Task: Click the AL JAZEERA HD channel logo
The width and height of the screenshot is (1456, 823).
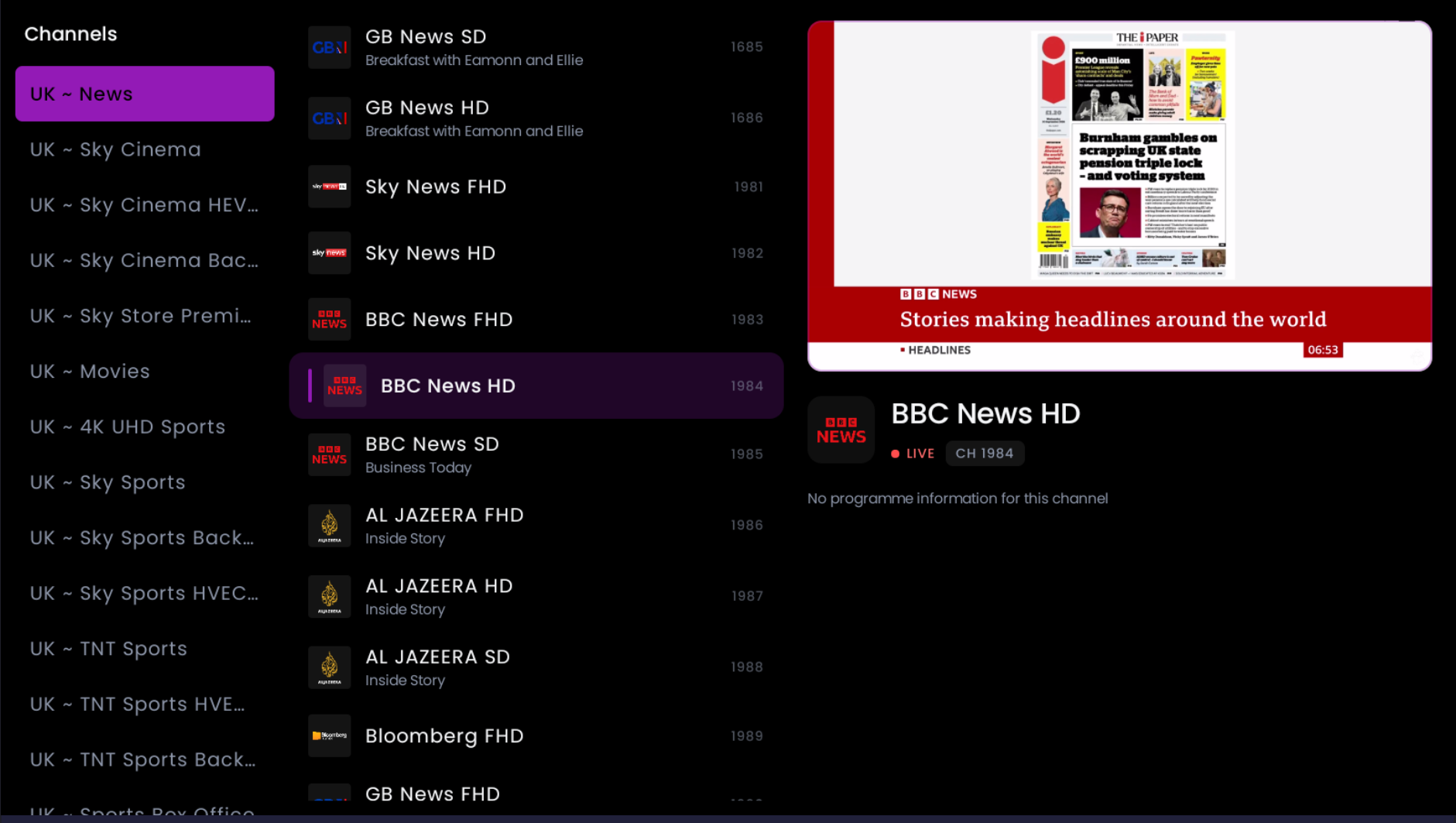Action: pyautogui.click(x=329, y=597)
